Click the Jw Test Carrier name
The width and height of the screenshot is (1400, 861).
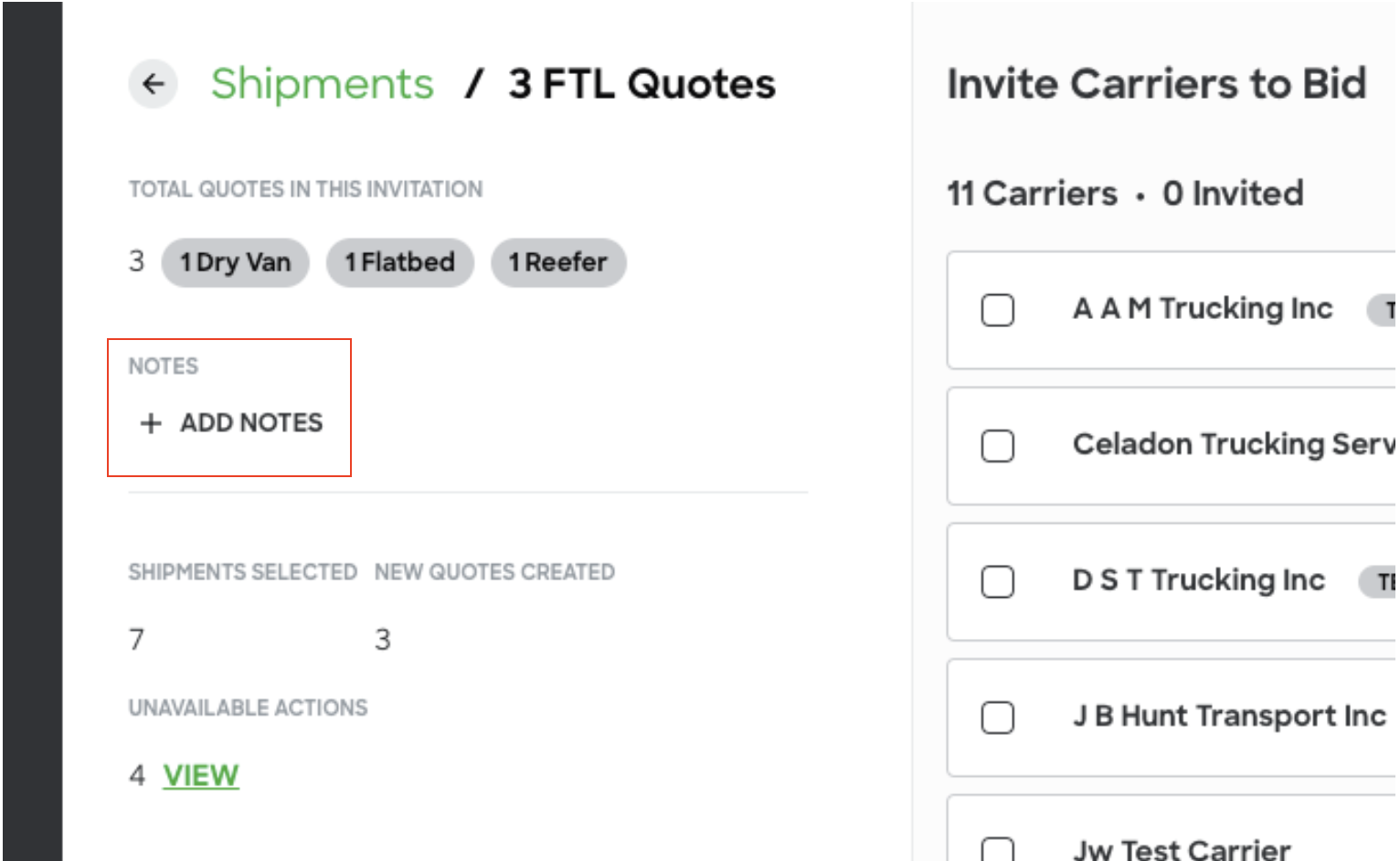click(1182, 850)
